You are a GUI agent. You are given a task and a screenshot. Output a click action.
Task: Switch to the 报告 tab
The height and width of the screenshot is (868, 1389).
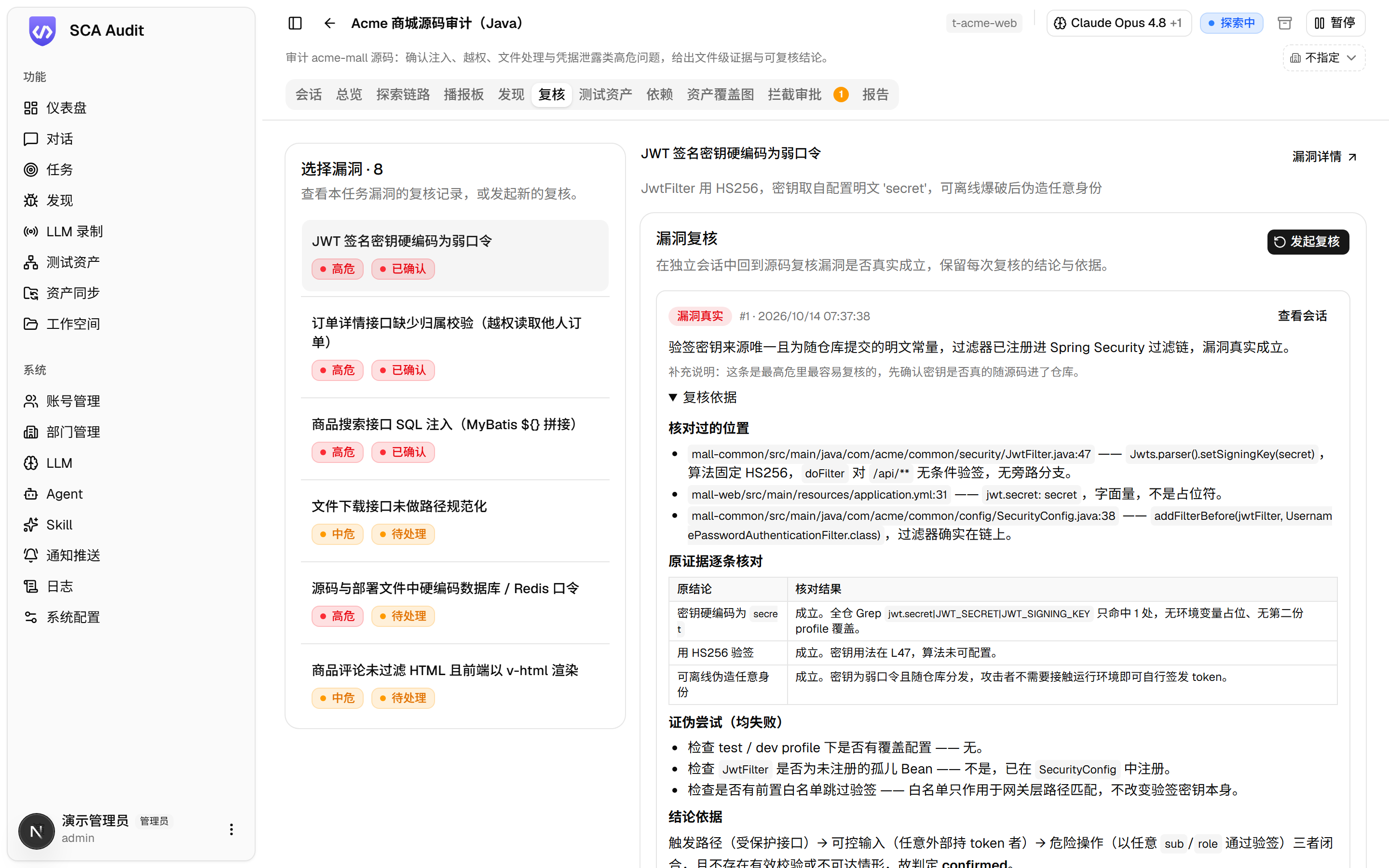[875, 95]
